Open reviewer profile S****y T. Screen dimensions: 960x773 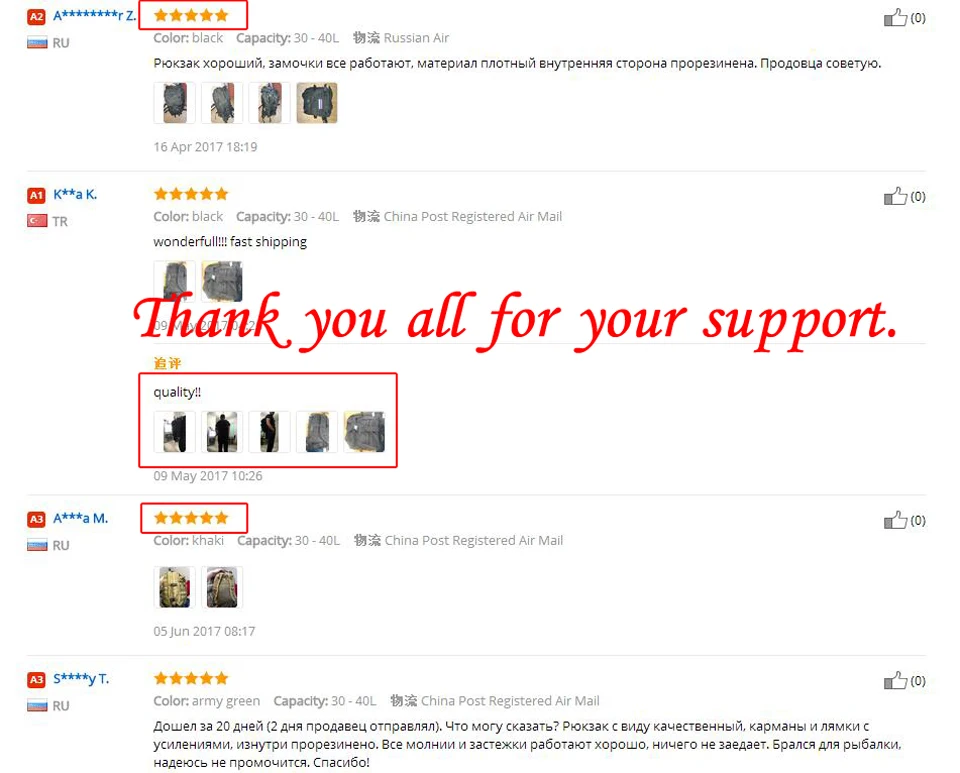[81, 679]
